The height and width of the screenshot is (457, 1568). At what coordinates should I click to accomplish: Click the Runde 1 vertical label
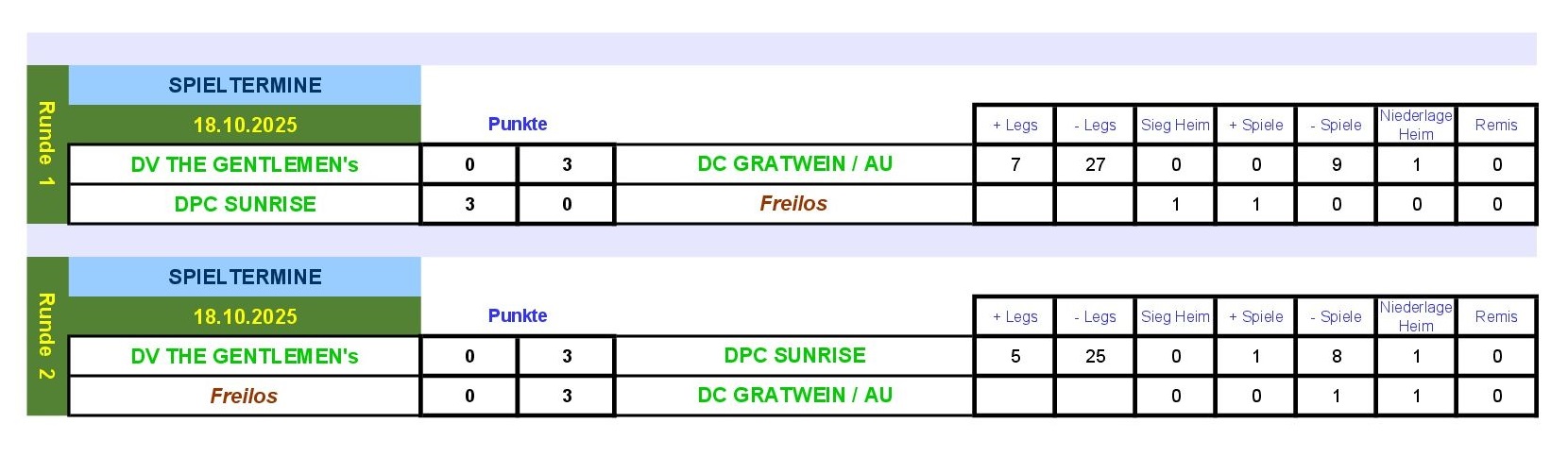pyautogui.click(x=46, y=144)
